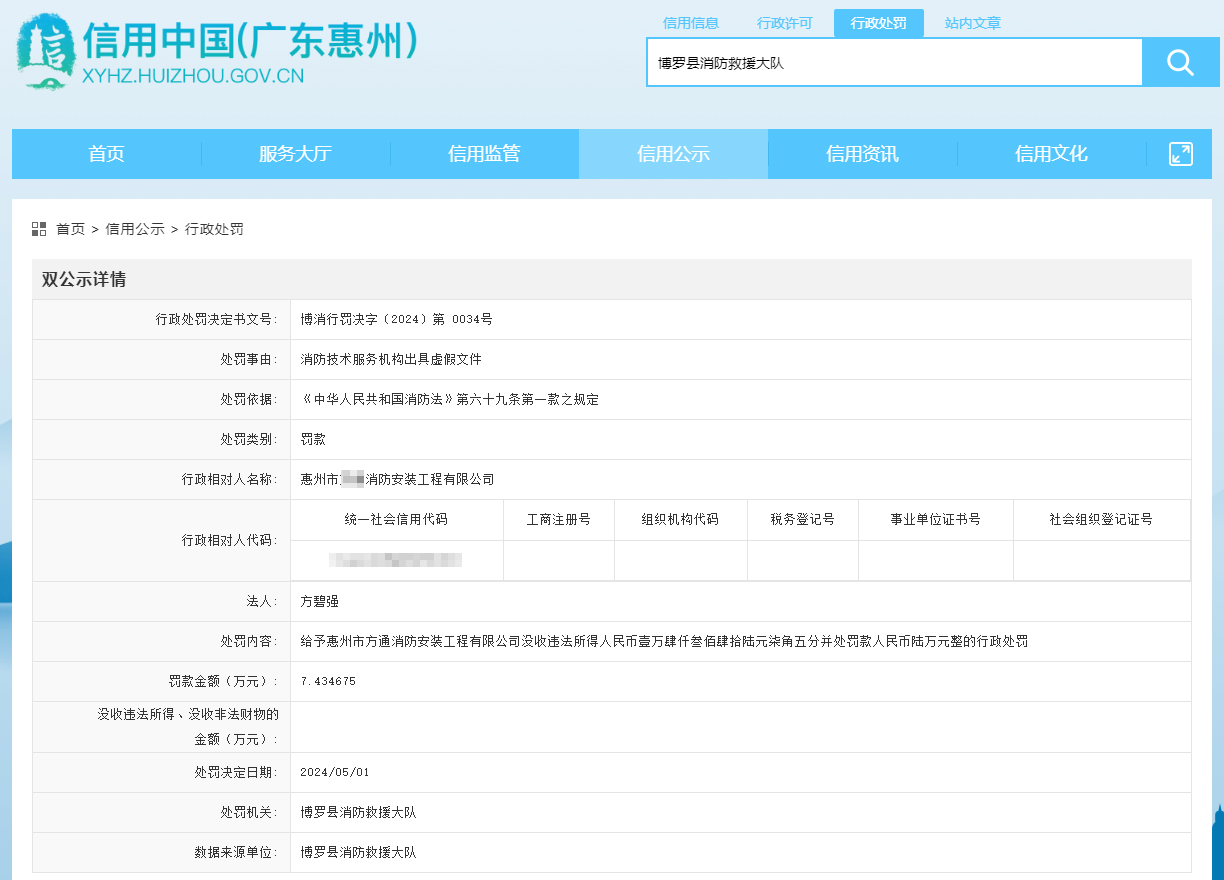1224x880 pixels.
Task: Click the XYHZ.HUIZHOU.GOV.CN site address text
Action: (x=193, y=77)
